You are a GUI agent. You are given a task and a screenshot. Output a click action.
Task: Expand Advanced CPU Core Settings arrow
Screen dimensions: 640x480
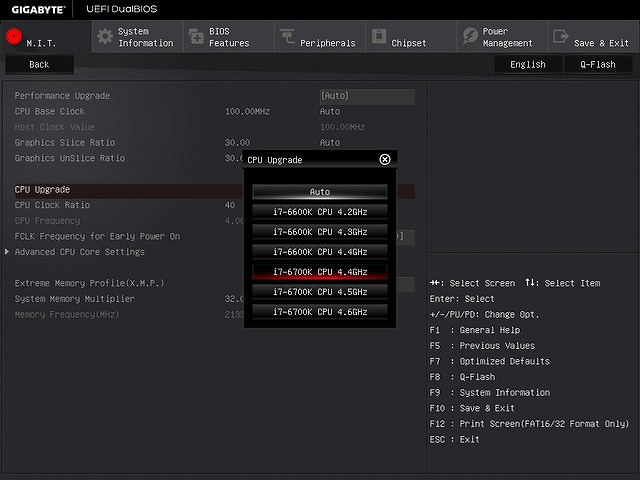pos(7,252)
